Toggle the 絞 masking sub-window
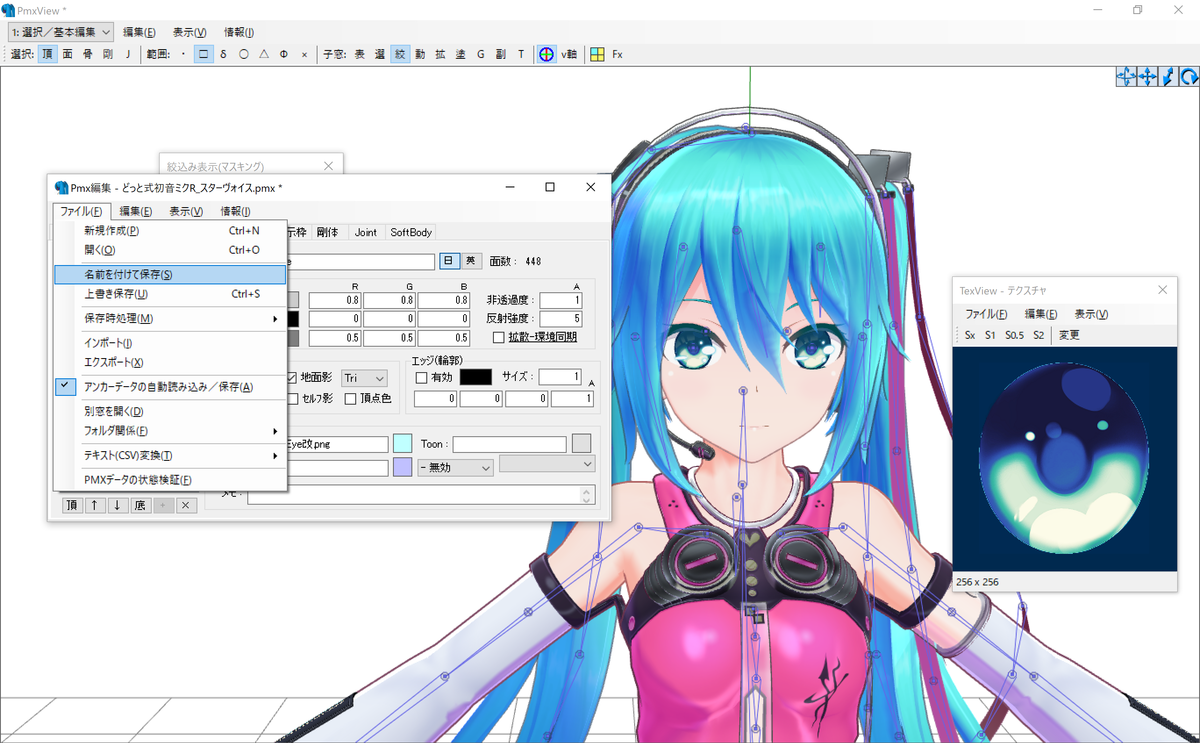The image size is (1200, 743). point(400,54)
